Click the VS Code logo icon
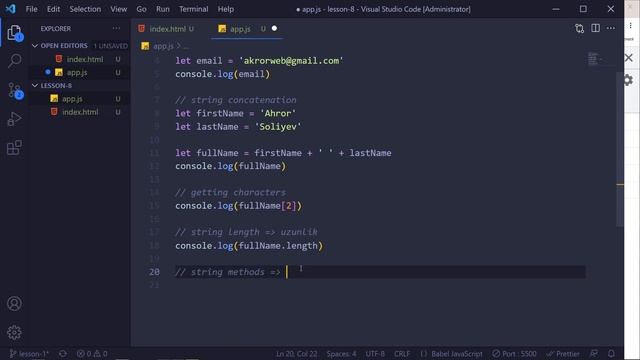This screenshot has width=640, height=360. click(x=11, y=9)
